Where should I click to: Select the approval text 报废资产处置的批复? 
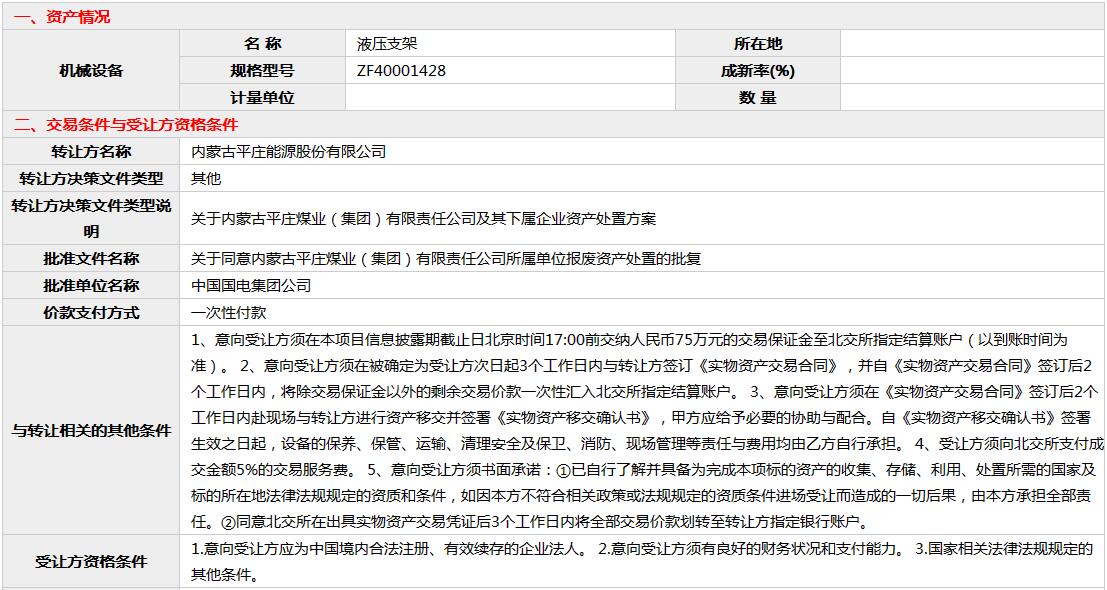click(x=446, y=259)
